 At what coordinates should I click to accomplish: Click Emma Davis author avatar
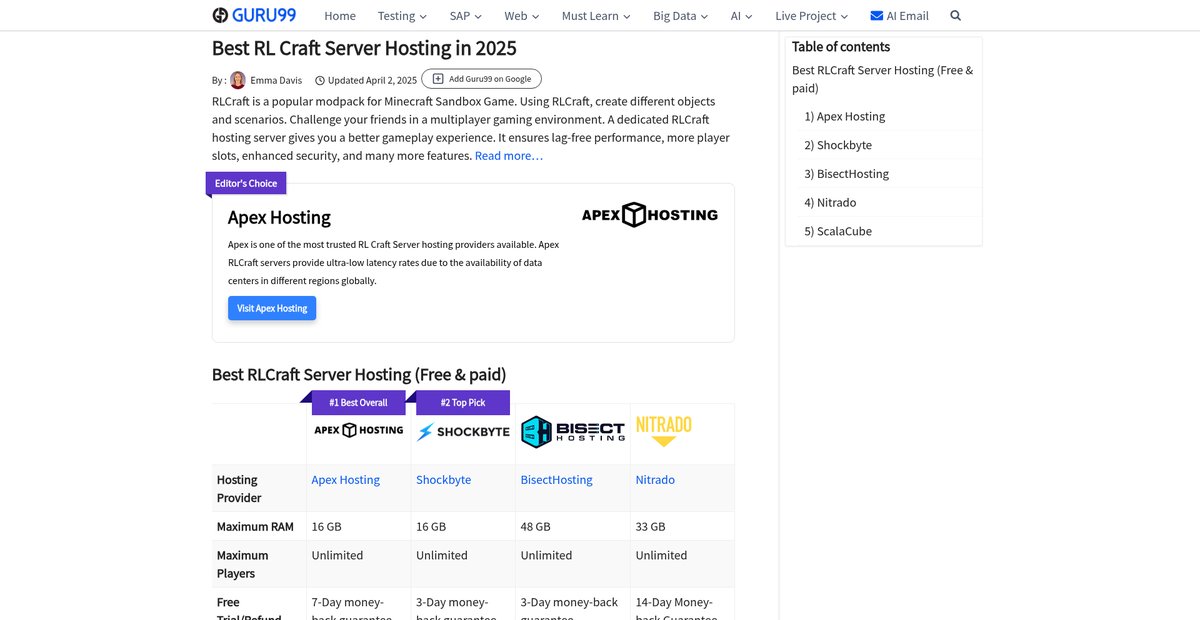pos(238,80)
